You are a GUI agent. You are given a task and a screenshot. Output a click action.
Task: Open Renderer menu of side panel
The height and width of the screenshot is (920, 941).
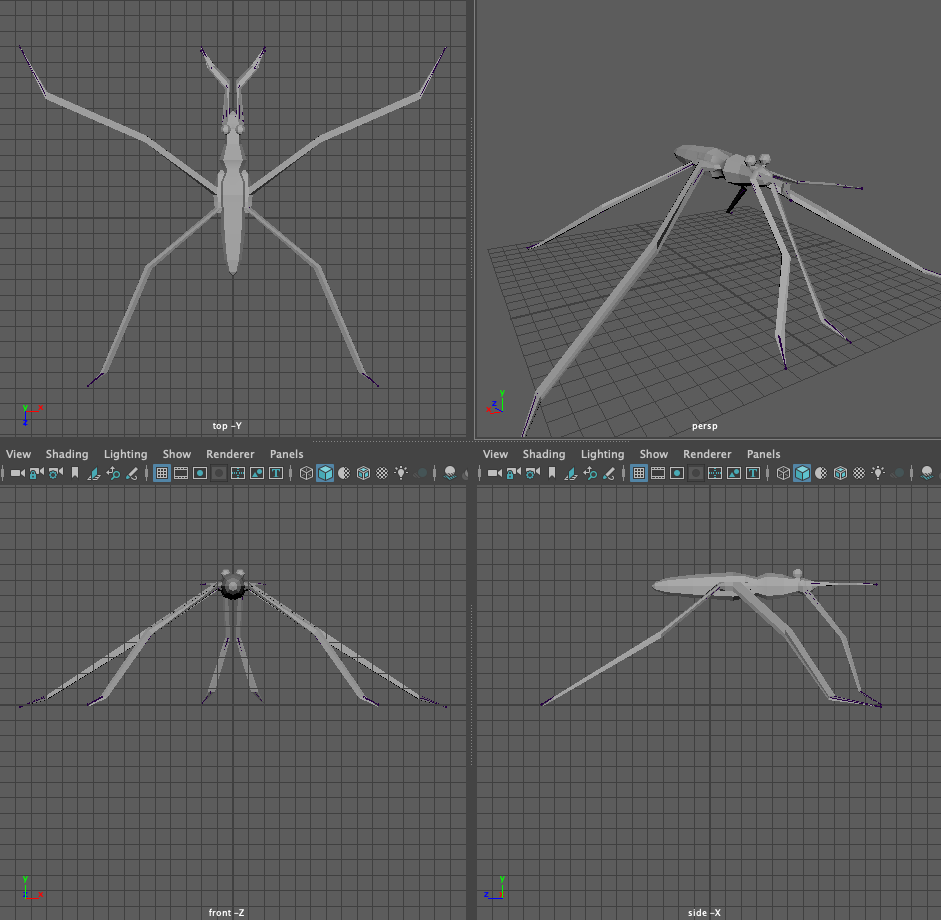click(x=708, y=454)
